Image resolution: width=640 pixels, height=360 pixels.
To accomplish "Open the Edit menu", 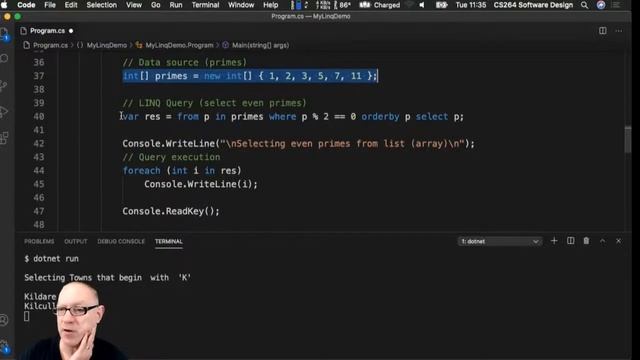I will click(71, 5).
